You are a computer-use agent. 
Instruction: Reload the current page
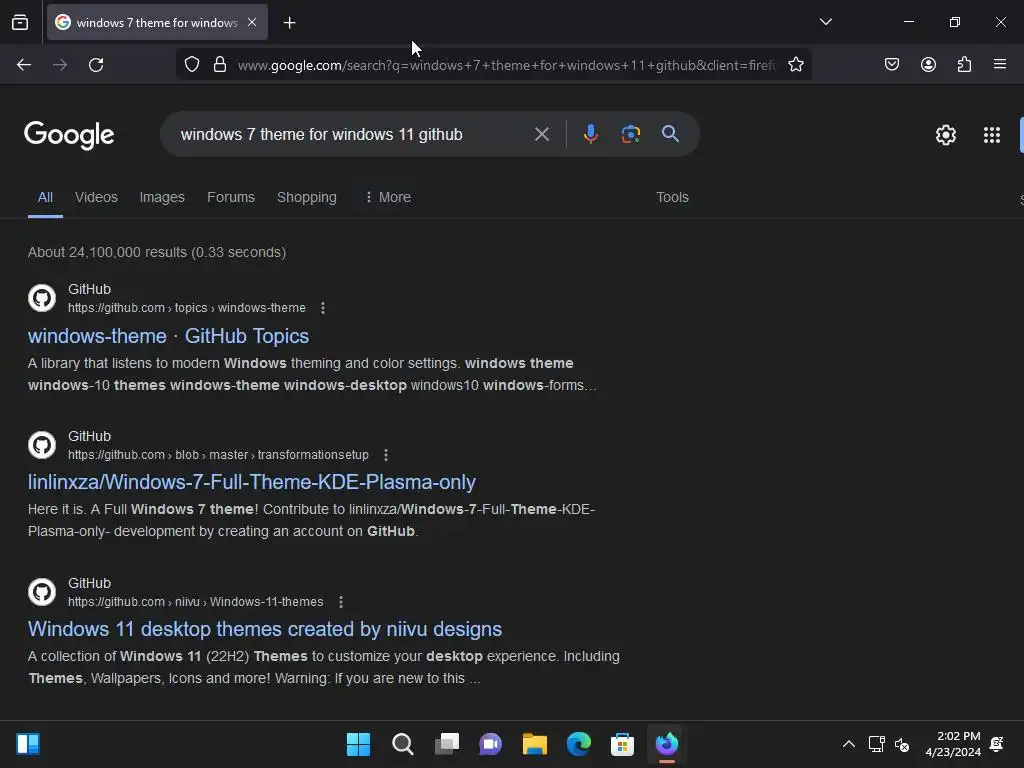pyautogui.click(x=96, y=65)
